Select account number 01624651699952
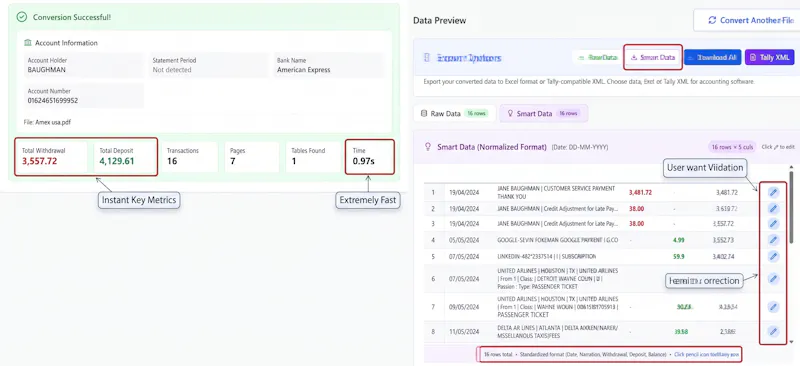Image resolution: width=800 pixels, height=366 pixels. coord(53,101)
